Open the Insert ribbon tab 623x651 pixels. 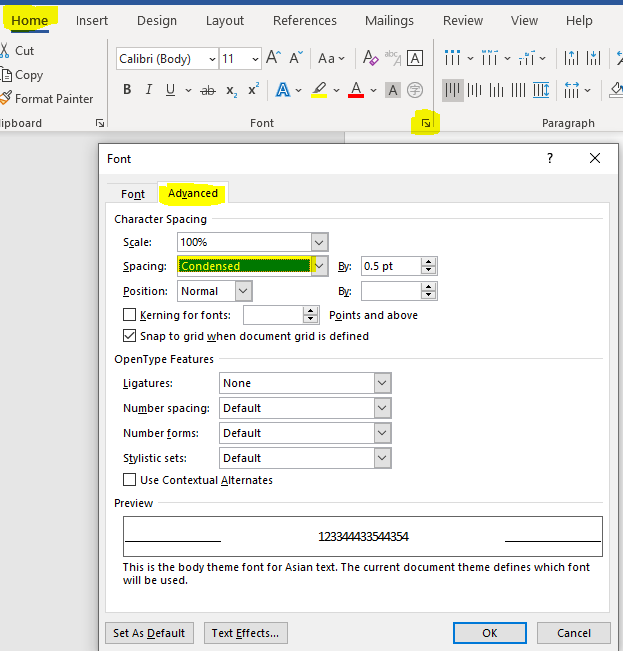pos(92,20)
